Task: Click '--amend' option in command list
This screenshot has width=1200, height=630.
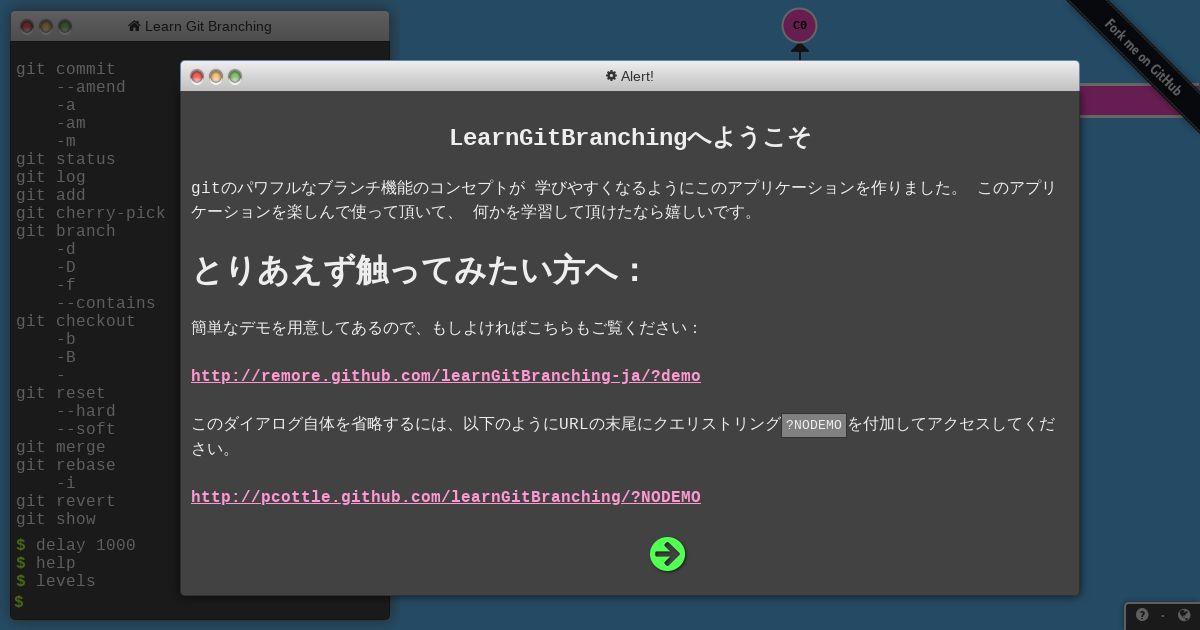Action: 91,87
